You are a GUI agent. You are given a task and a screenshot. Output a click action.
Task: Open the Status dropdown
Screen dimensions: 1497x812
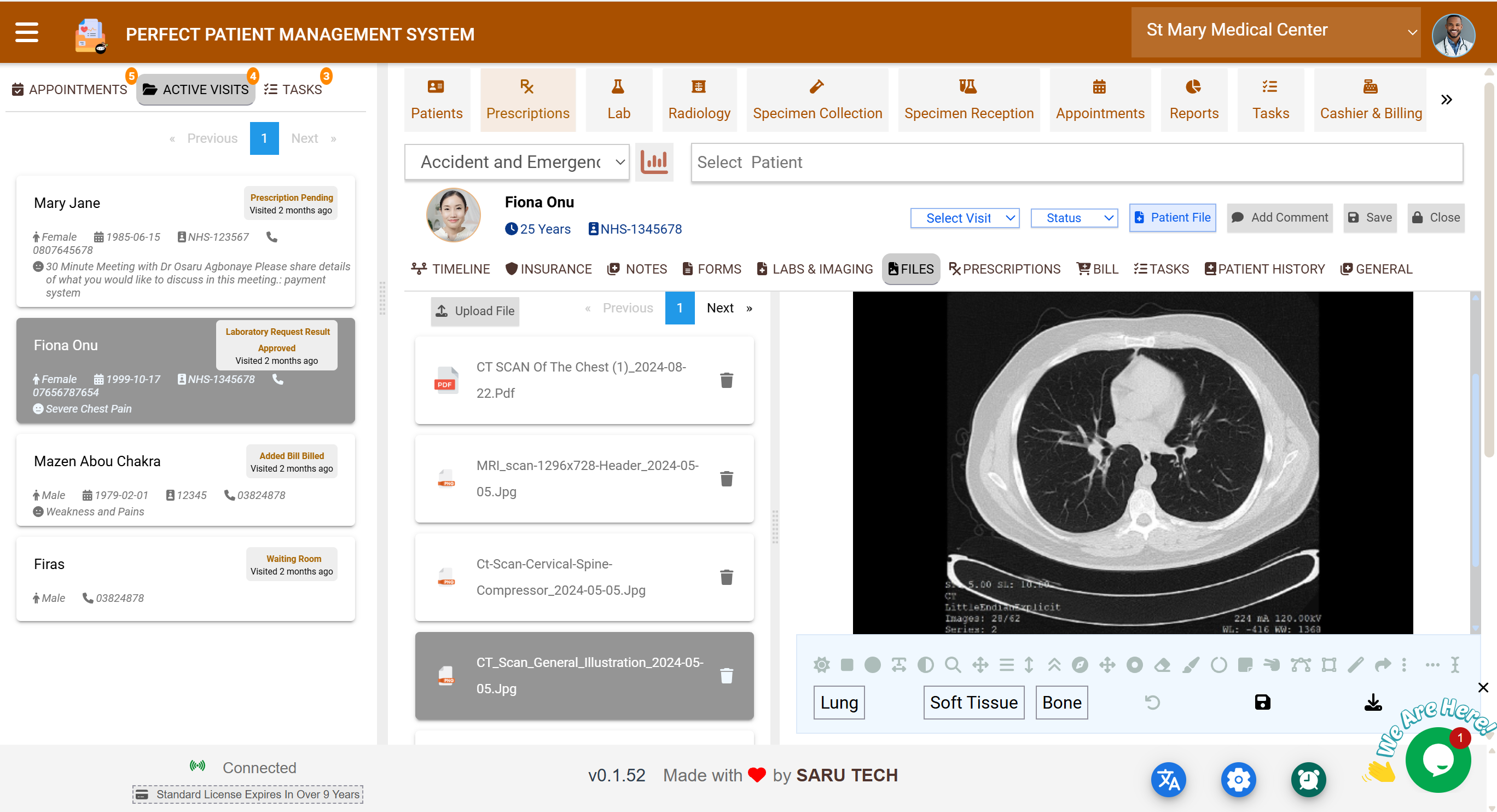pyautogui.click(x=1074, y=218)
